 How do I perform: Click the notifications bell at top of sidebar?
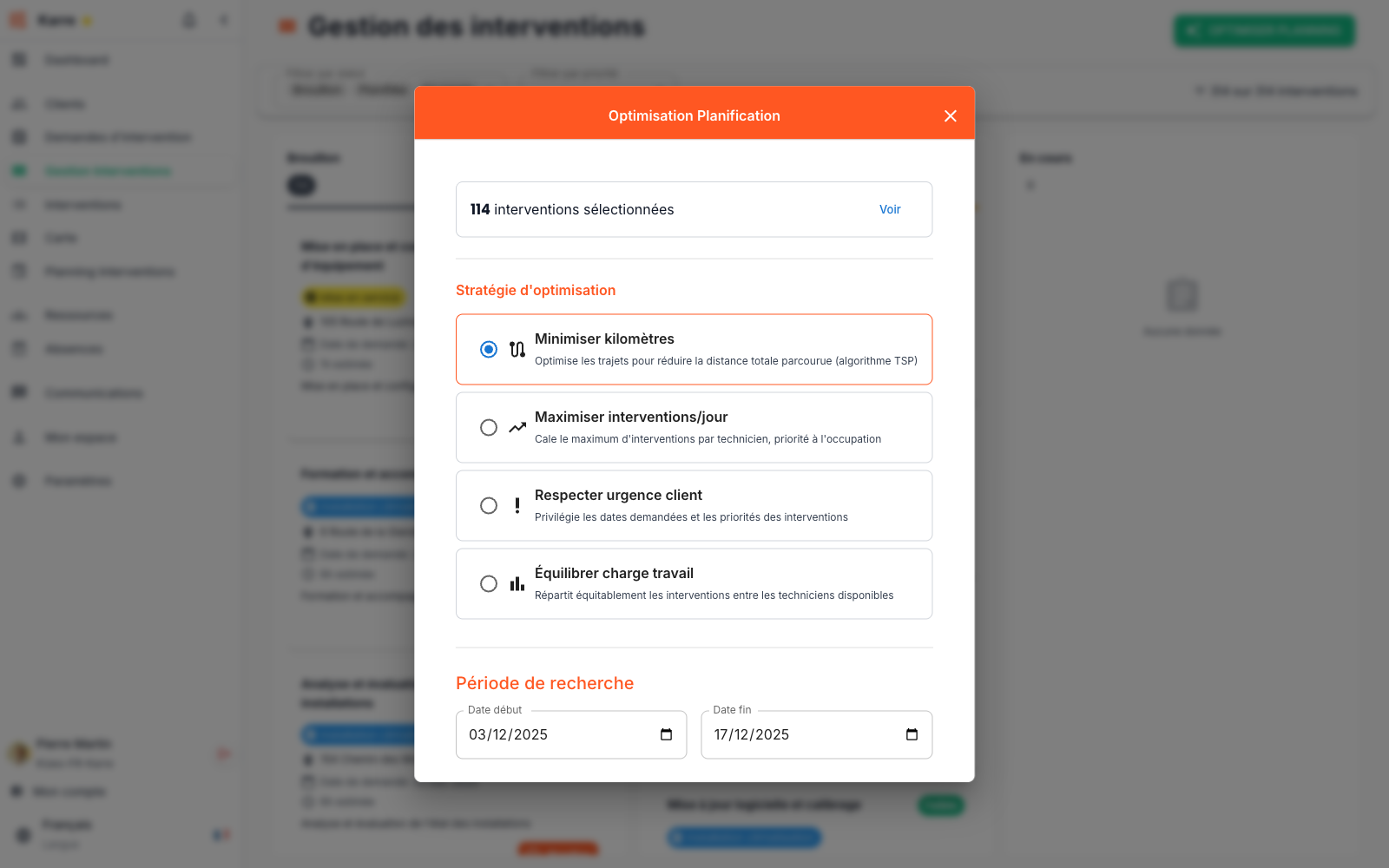click(x=189, y=19)
